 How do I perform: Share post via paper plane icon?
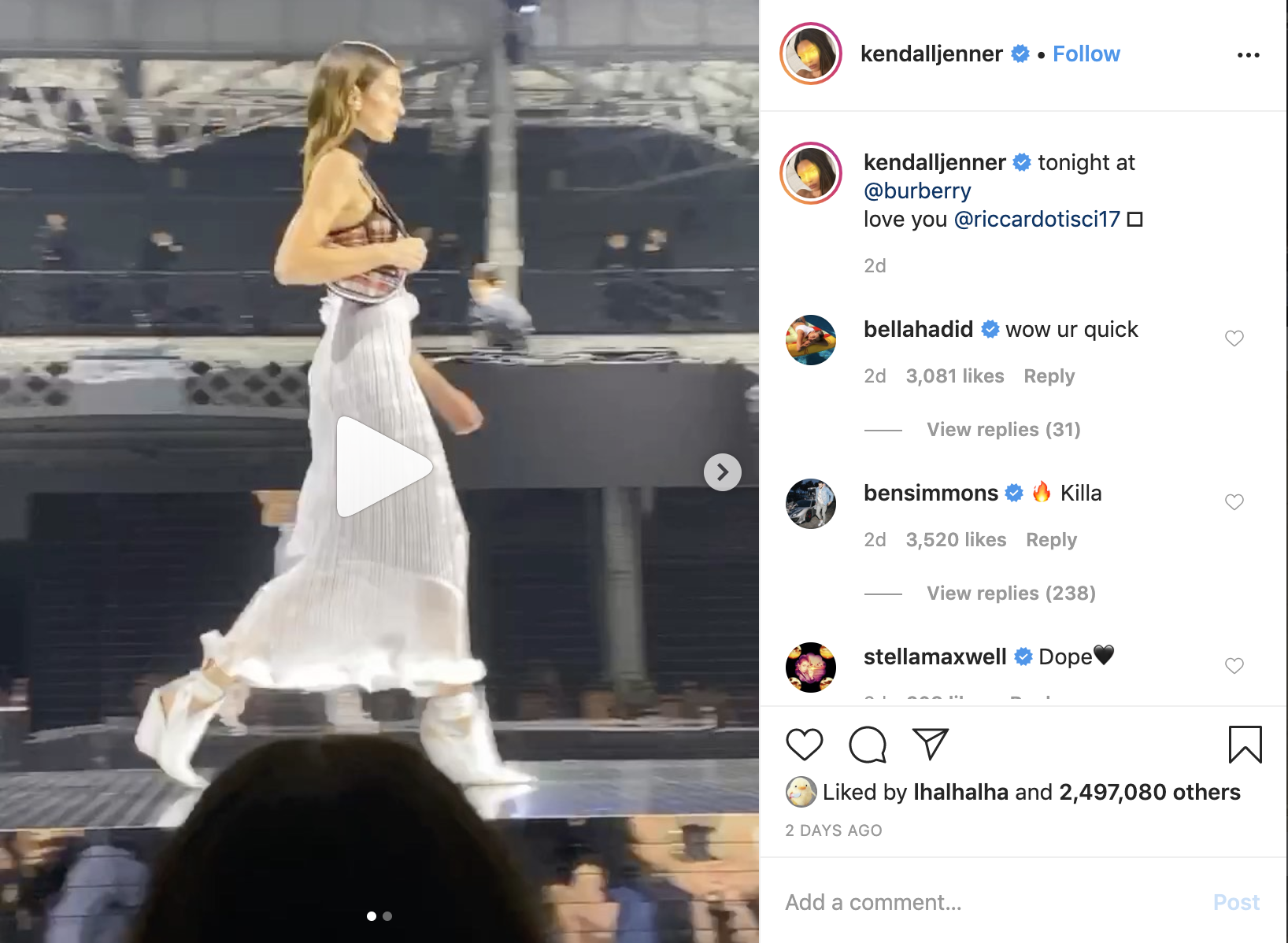pyautogui.click(x=930, y=744)
